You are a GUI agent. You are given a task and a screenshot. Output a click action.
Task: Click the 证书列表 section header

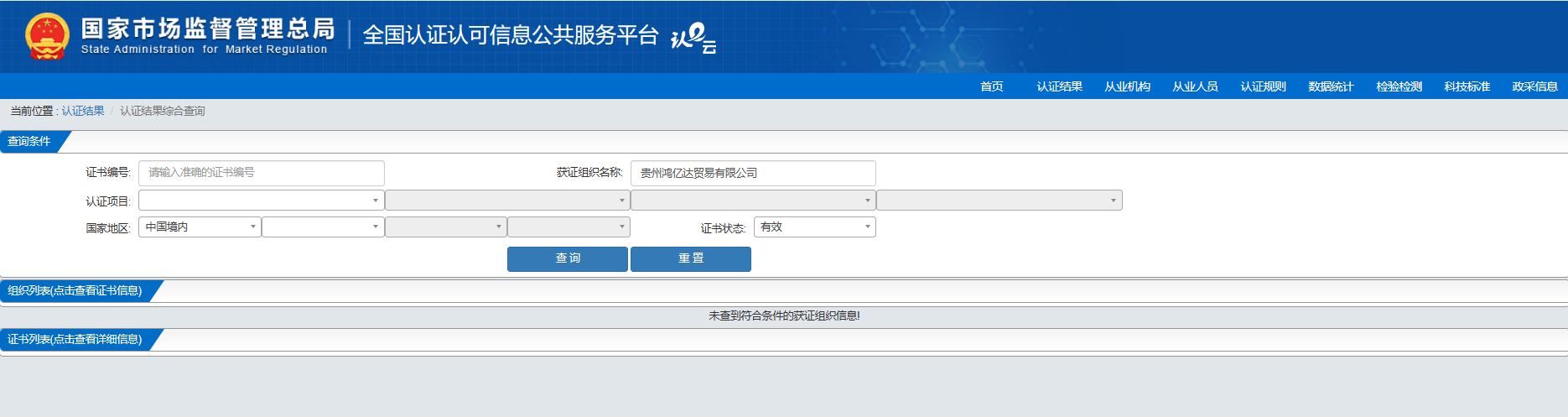click(x=75, y=340)
